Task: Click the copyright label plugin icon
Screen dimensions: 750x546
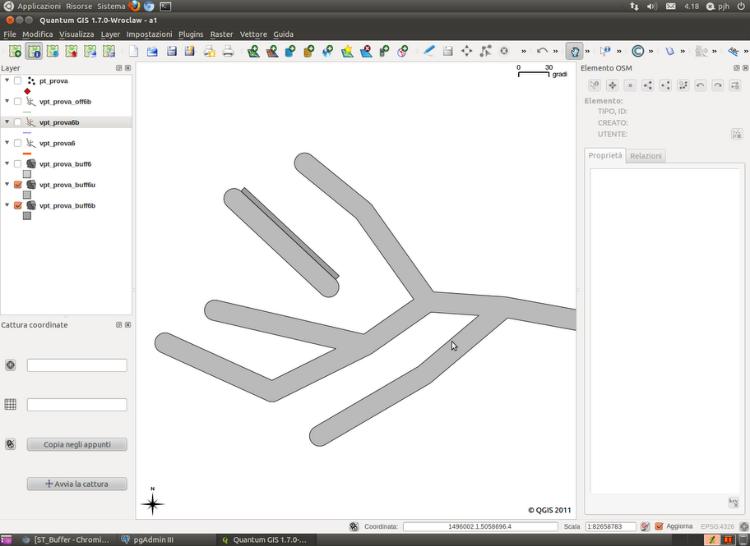Action: pyautogui.click(x=637, y=51)
